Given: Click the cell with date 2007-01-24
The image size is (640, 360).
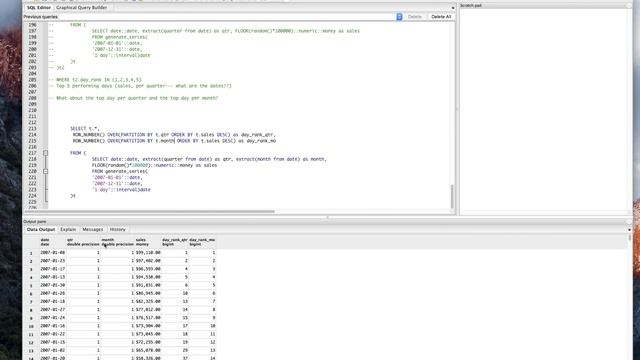Looking at the screenshot, I should (x=53, y=318).
